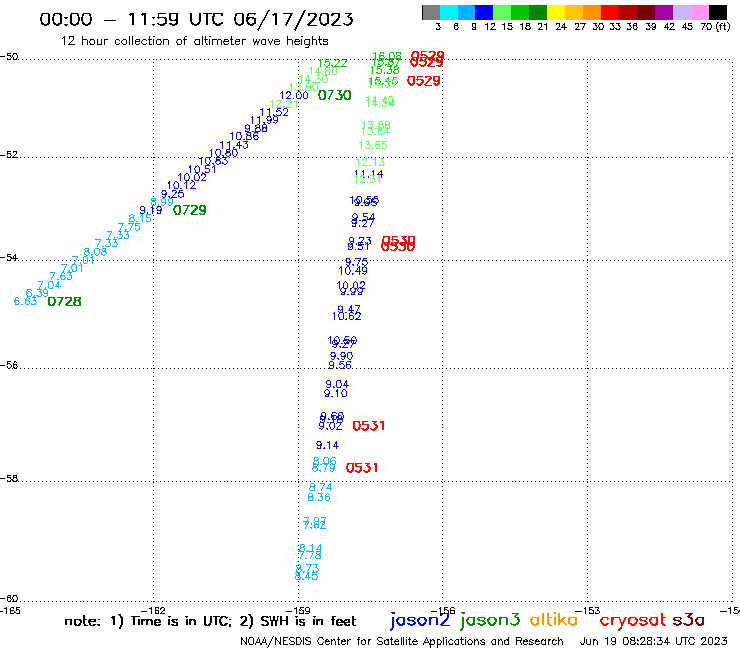The width and height of the screenshot is (740, 650).
Task: Click the wave height value 12.13
Action: pyautogui.click(x=370, y=162)
